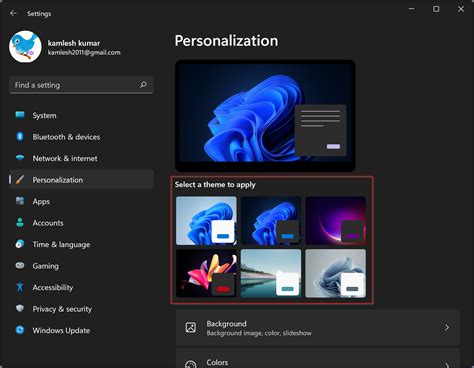Click the kamlesh kumar account name

pos(74,43)
